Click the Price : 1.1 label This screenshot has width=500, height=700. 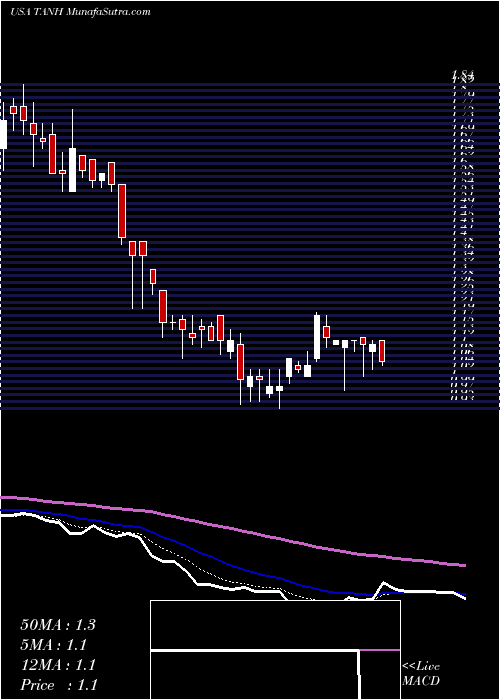tap(59, 685)
